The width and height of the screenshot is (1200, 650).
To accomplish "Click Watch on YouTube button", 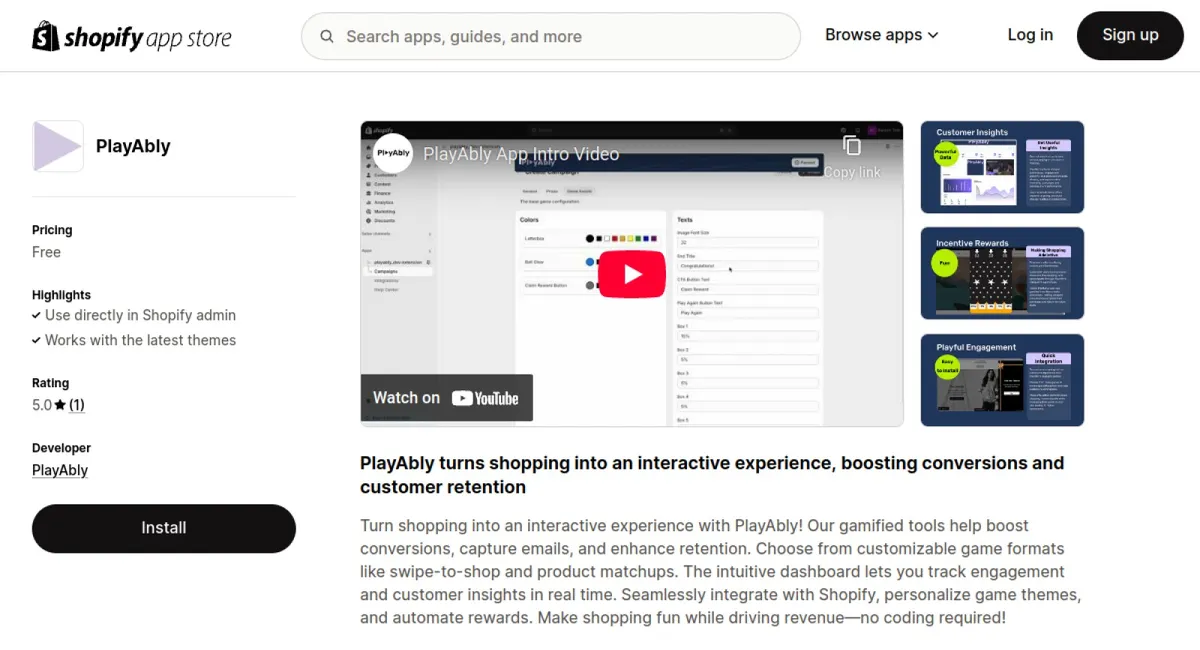I will tap(446, 398).
